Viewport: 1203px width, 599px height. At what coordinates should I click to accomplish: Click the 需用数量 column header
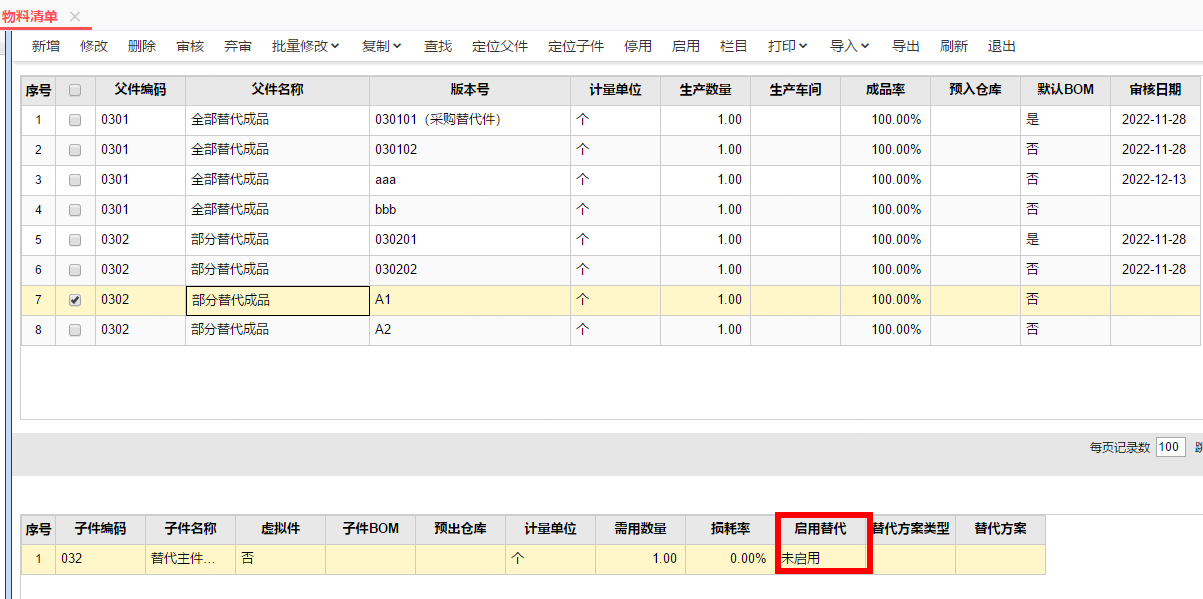640,529
